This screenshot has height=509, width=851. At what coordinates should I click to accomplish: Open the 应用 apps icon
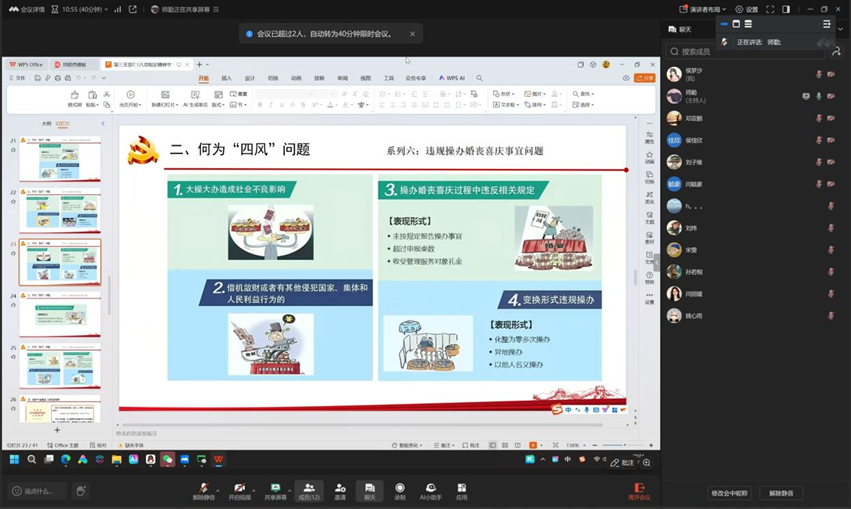[x=462, y=487]
